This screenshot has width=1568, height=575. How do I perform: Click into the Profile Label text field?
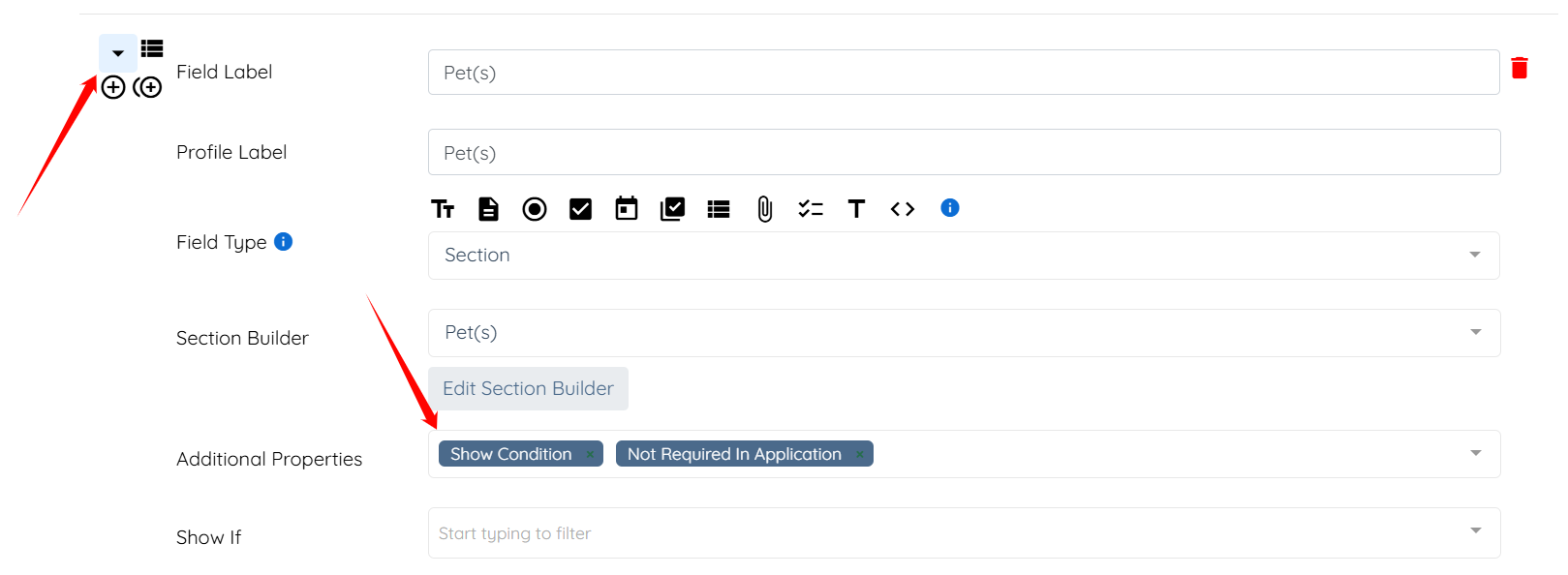pos(963,153)
